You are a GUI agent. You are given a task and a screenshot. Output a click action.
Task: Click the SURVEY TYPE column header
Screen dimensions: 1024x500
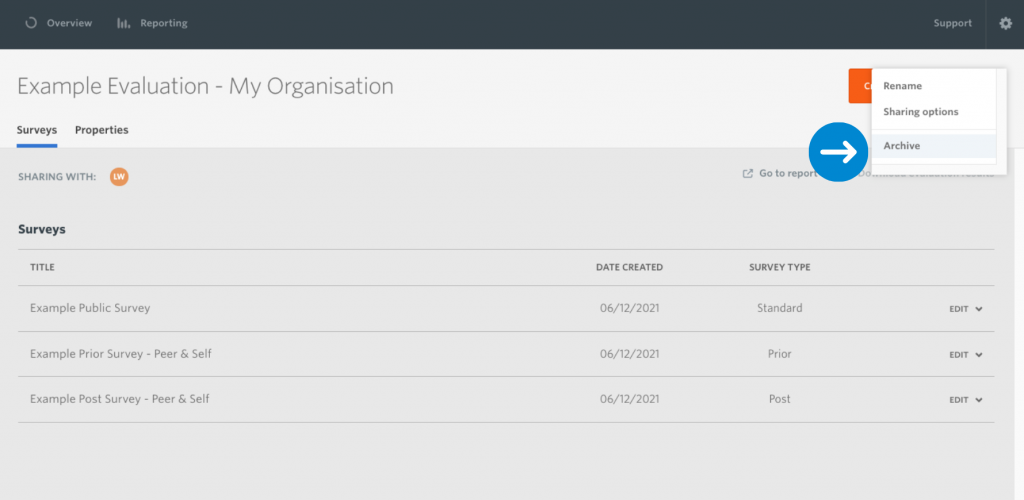[x=780, y=267]
